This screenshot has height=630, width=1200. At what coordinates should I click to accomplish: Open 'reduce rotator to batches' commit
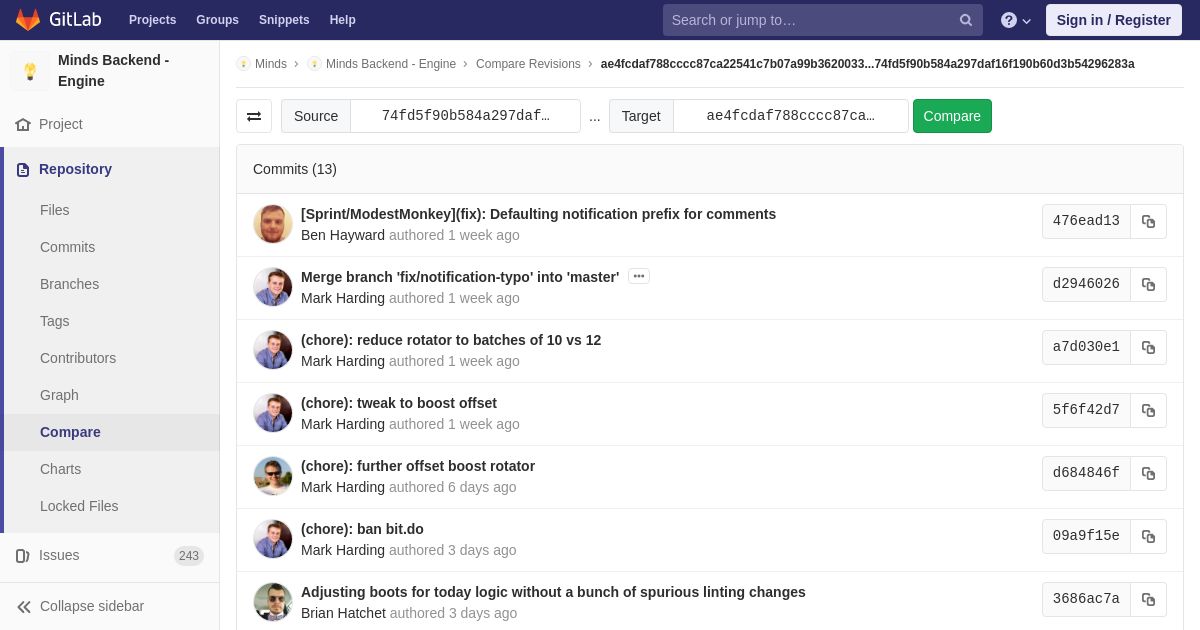tap(451, 340)
